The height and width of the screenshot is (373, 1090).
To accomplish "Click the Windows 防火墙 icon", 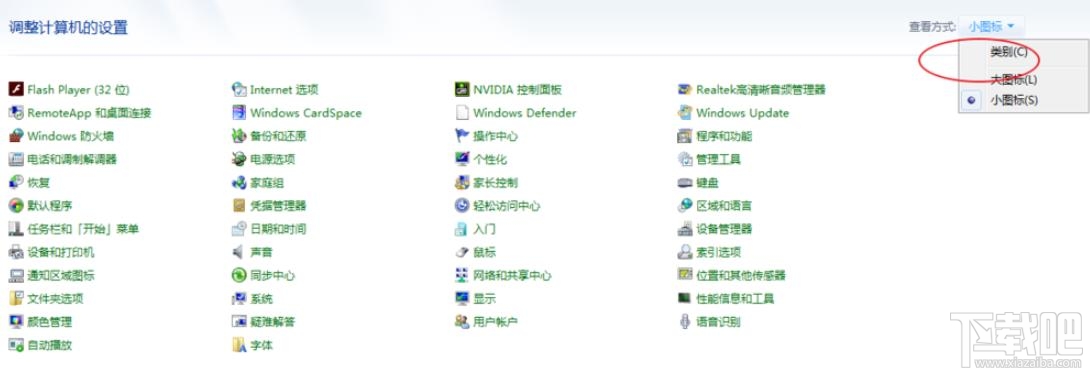I will [x=16, y=136].
